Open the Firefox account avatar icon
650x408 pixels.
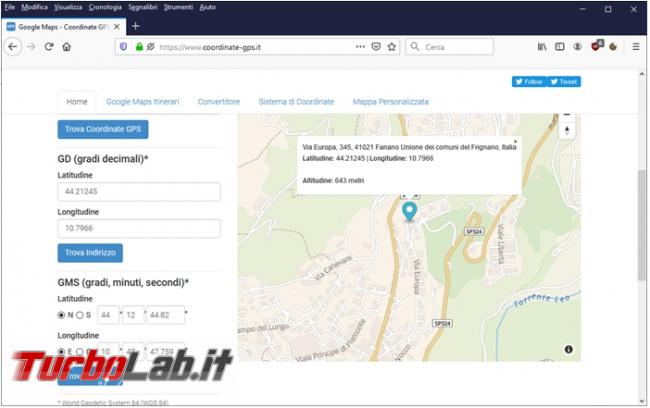[577, 46]
